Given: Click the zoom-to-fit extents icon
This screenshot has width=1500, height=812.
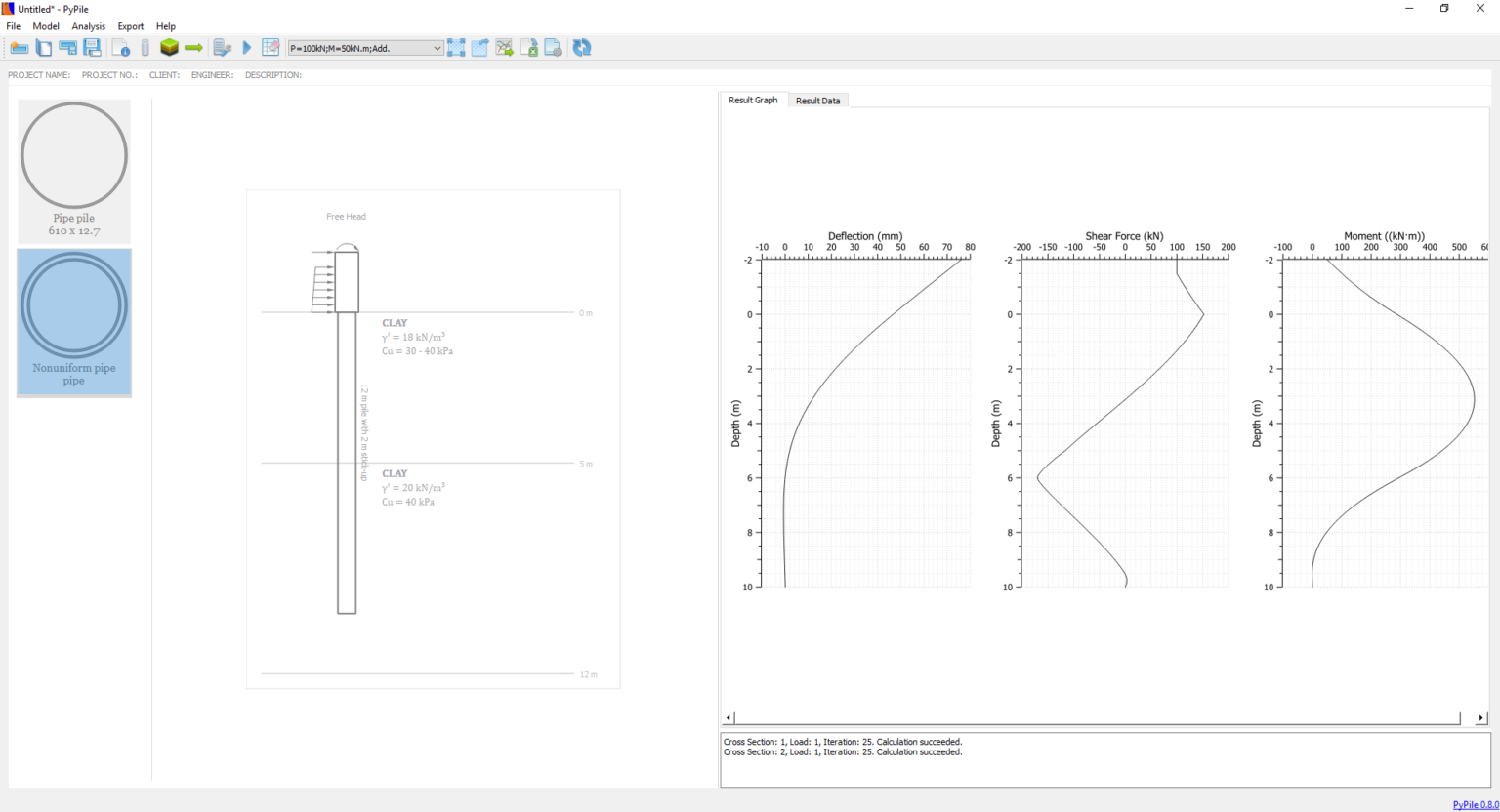Looking at the screenshot, I should (x=456, y=48).
